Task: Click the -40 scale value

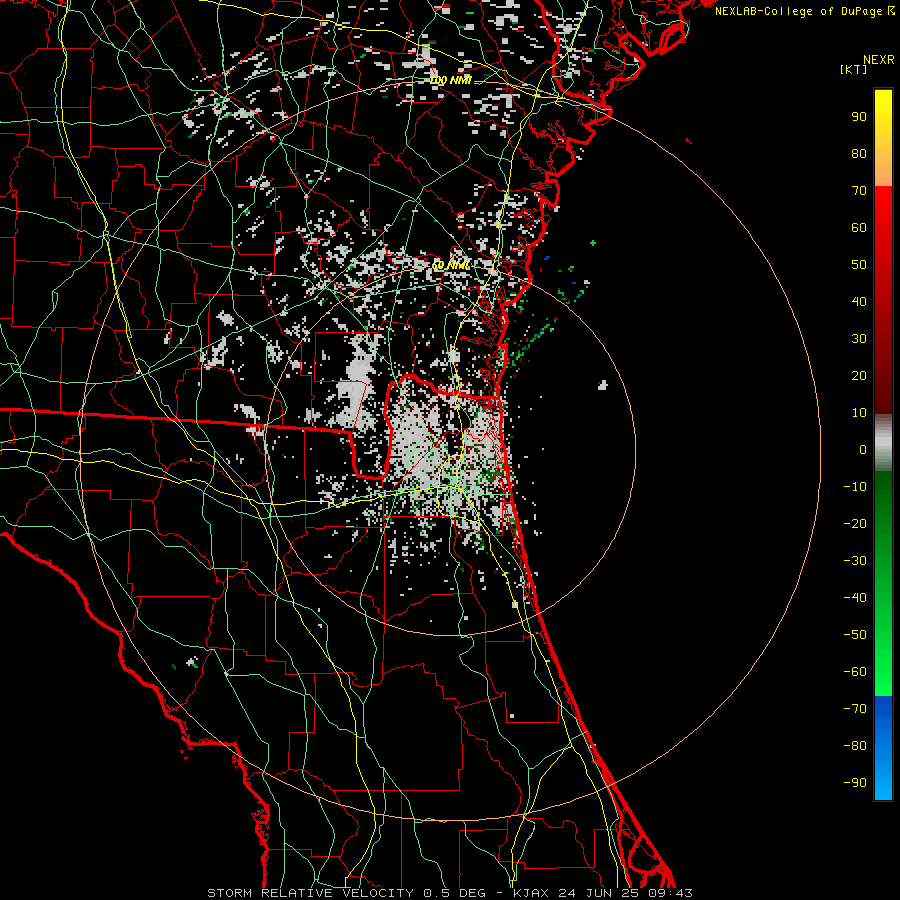Action: [x=855, y=598]
